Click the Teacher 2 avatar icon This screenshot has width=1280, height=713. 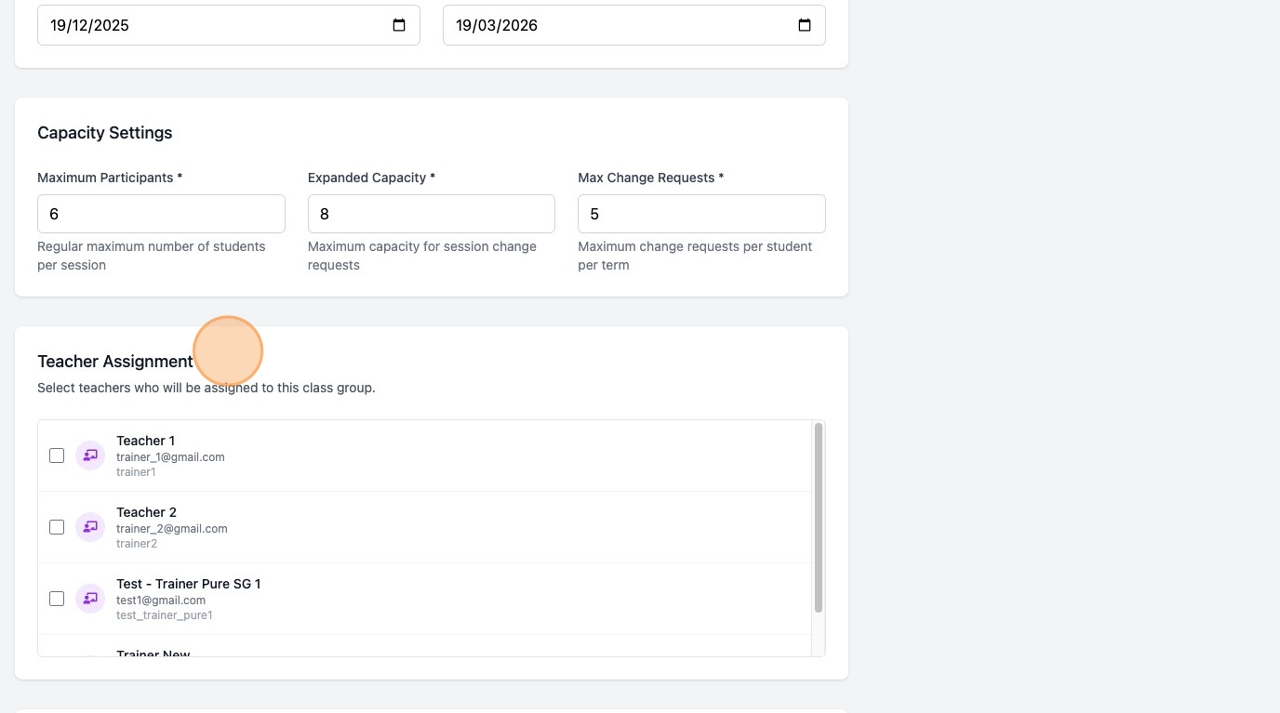tap(90, 527)
